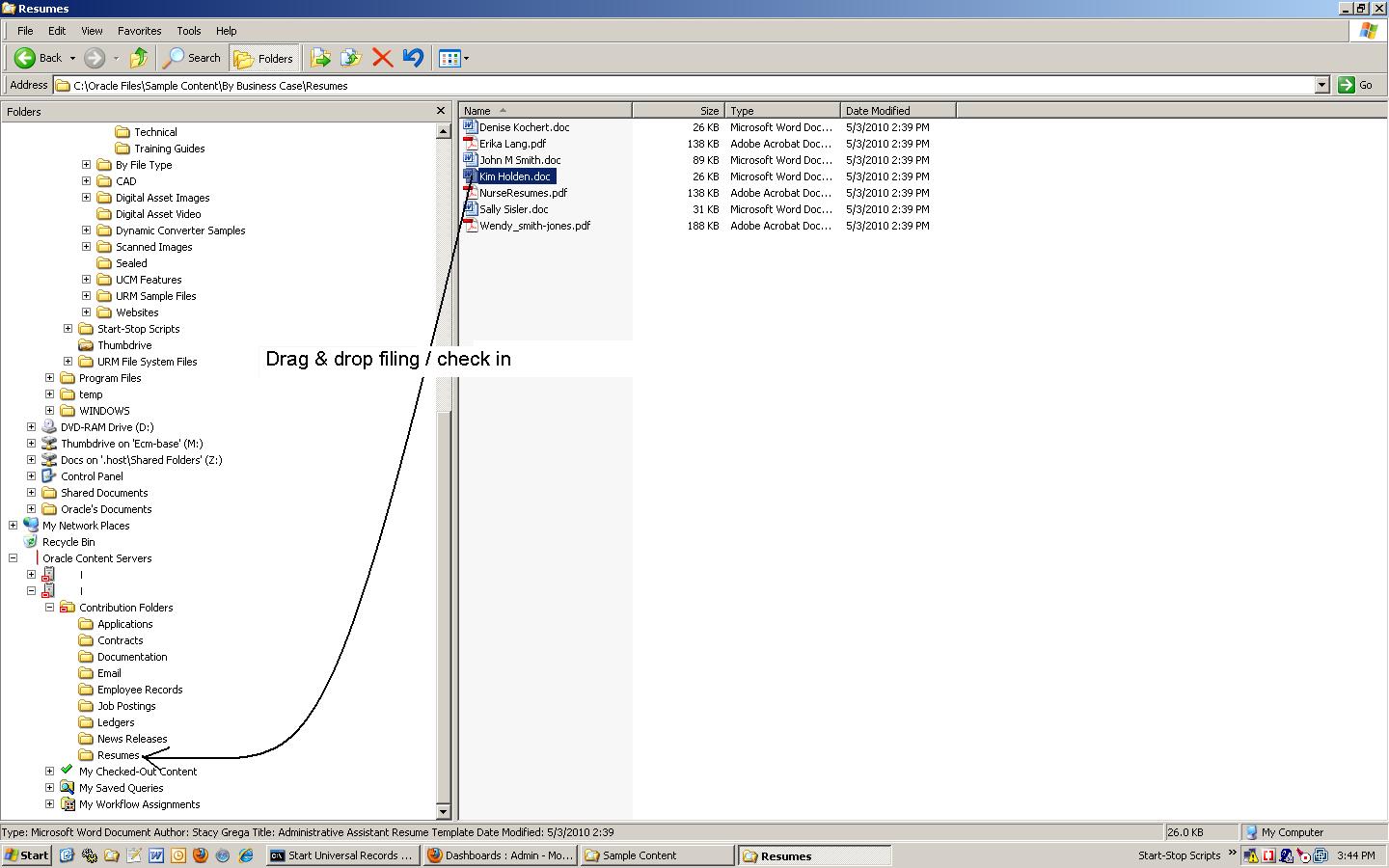
Task: Click the My Saved Queries magnifier icon
Action: coord(68,787)
